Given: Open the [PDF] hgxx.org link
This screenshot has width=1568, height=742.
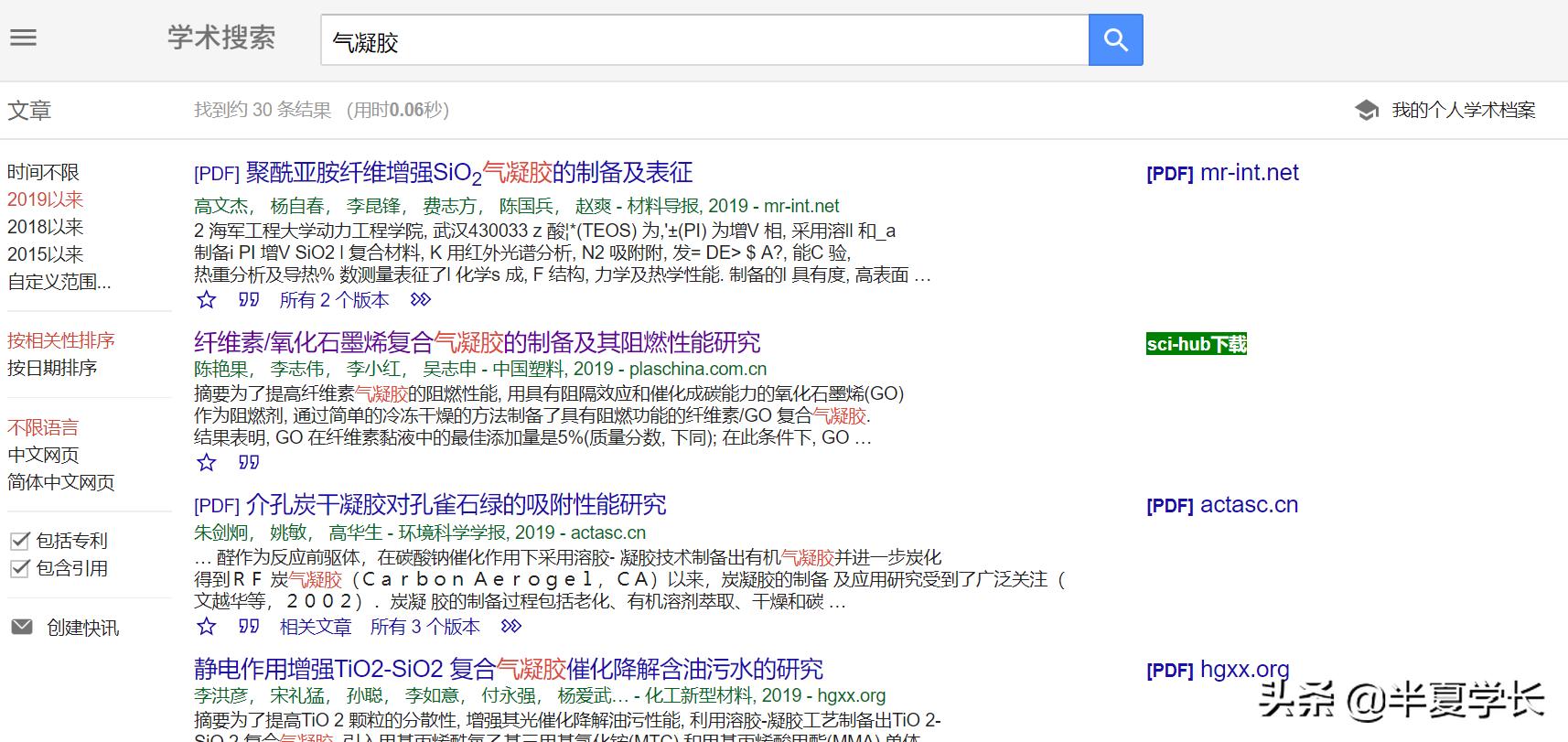Looking at the screenshot, I should click(x=1218, y=670).
